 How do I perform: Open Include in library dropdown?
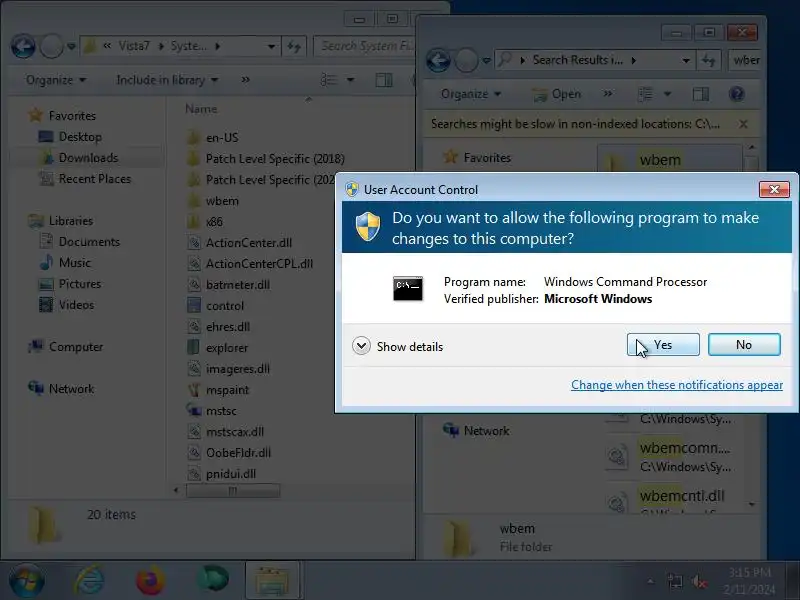tap(167, 80)
